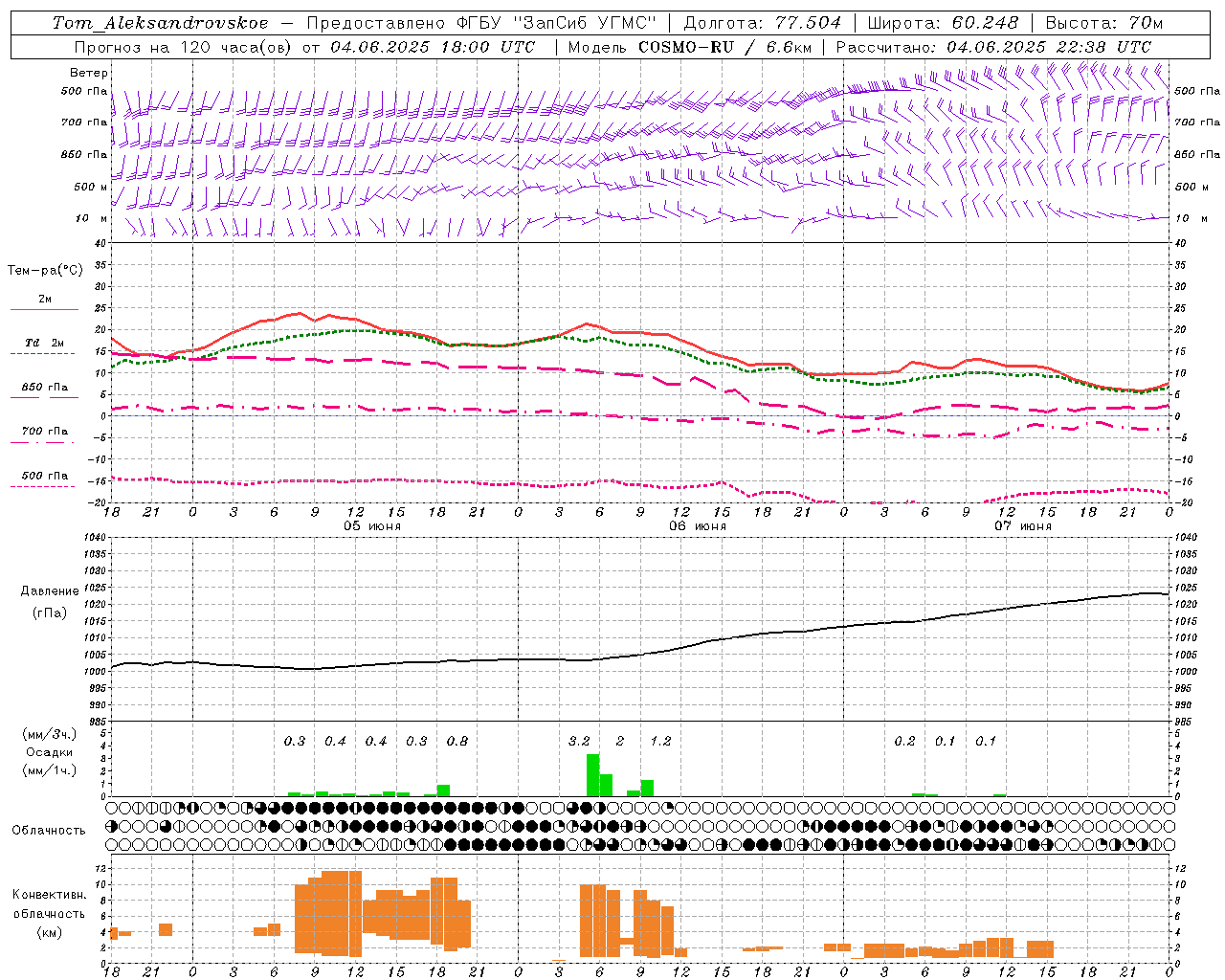The height and width of the screenshot is (980, 1225).
Task: Click the '06 июня' date label
Action: coord(697,526)
